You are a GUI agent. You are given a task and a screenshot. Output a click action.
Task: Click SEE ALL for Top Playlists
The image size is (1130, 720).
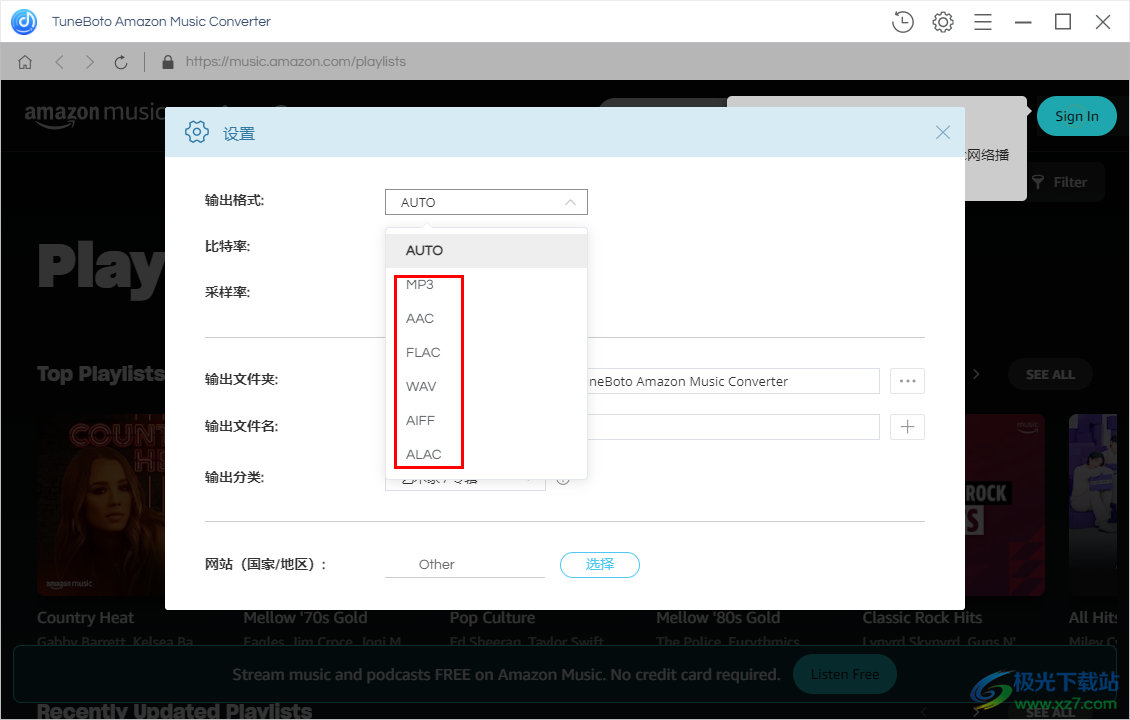click(1050, 375)
